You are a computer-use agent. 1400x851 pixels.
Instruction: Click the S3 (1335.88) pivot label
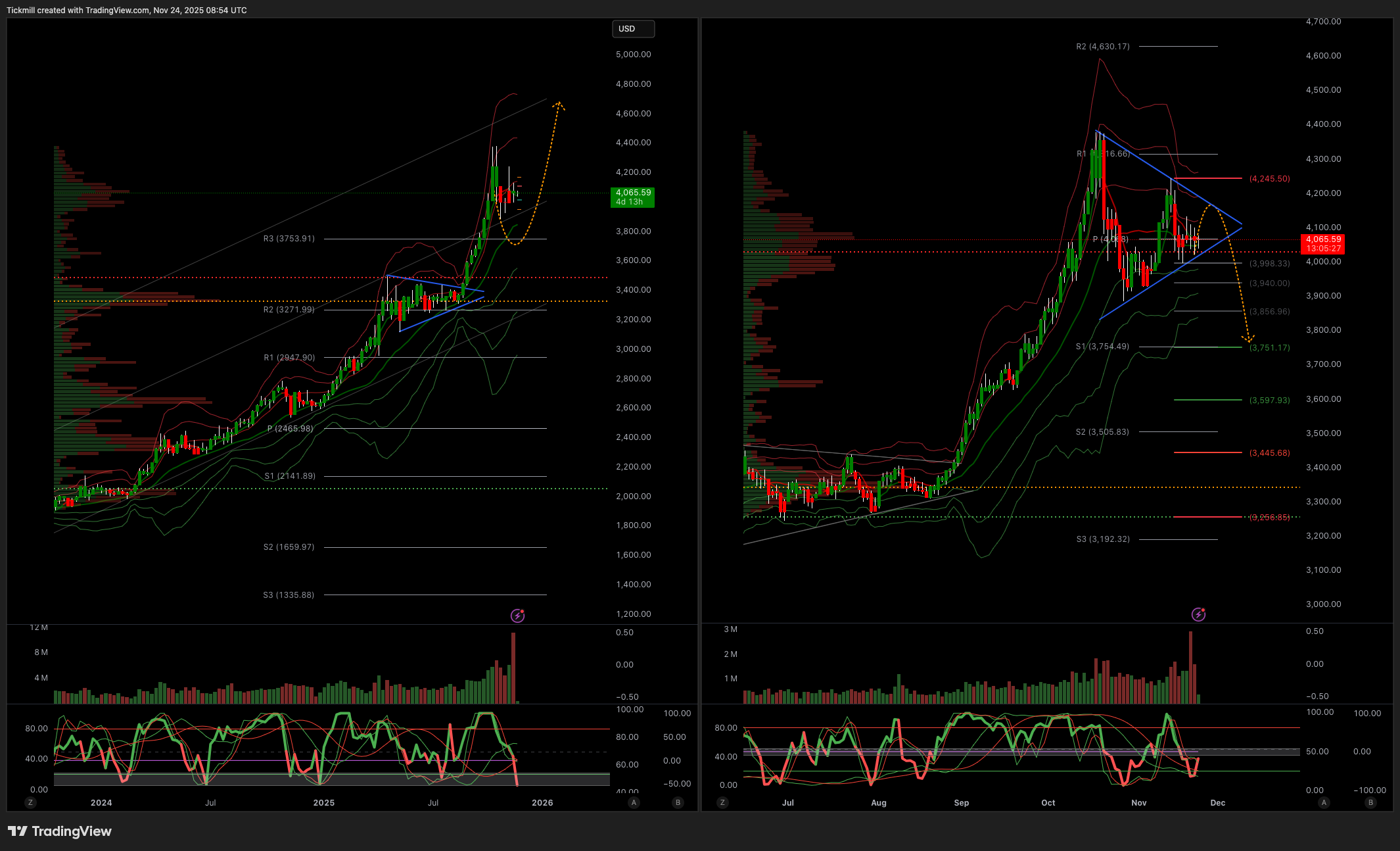point(289,595)
